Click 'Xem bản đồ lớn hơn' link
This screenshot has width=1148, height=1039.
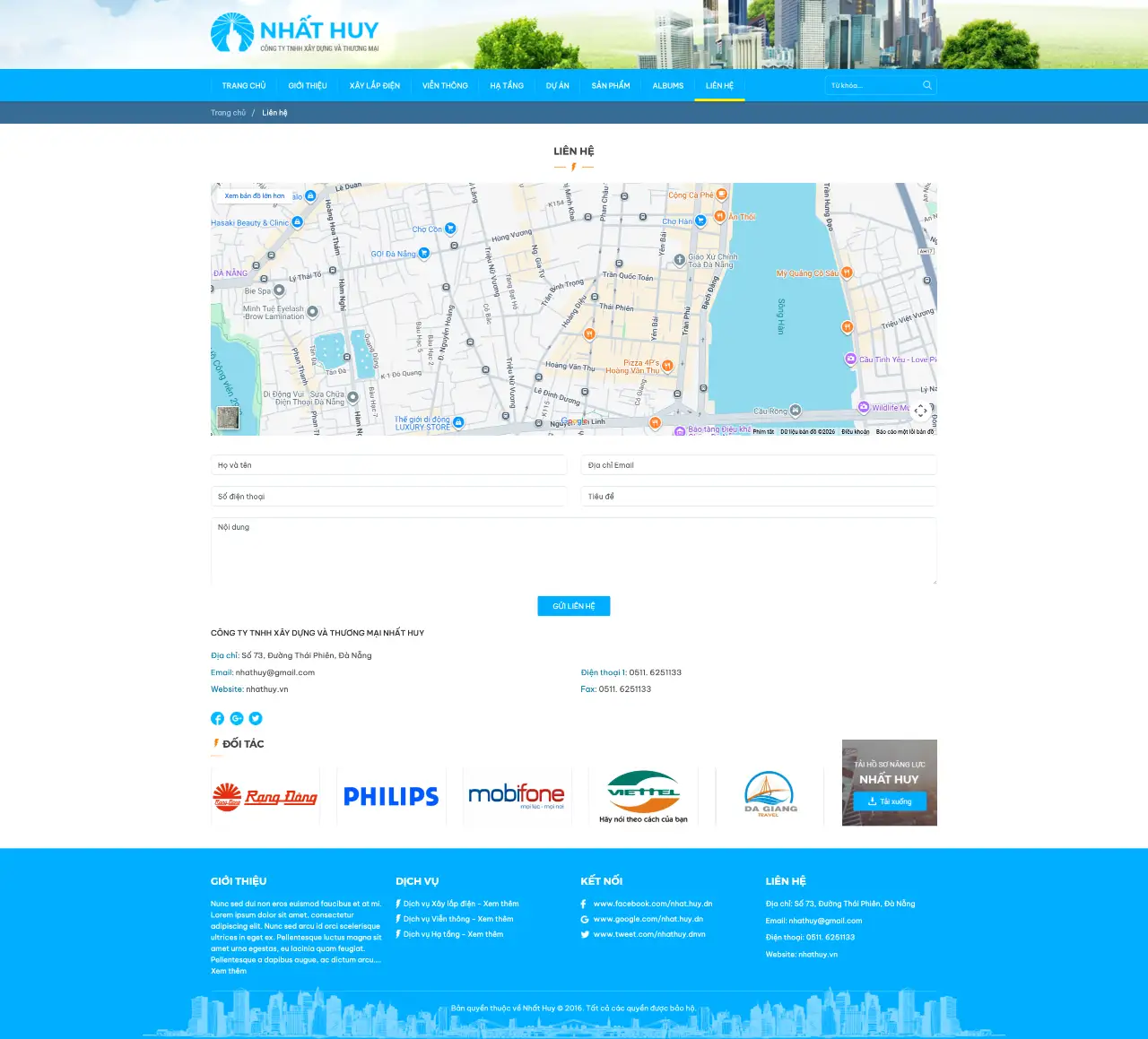255,195
